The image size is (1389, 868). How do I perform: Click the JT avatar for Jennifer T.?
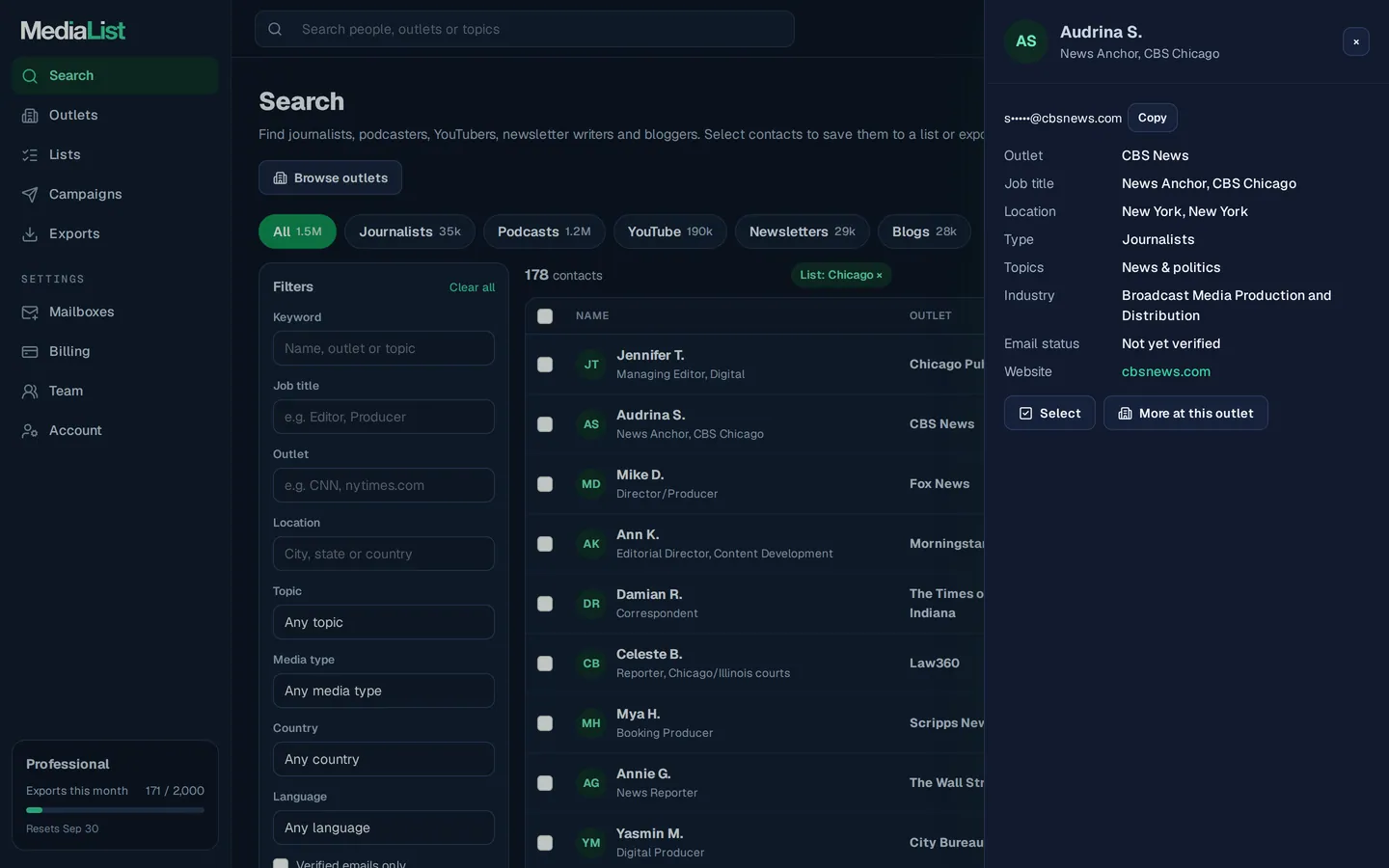click(x=591, y=365)
